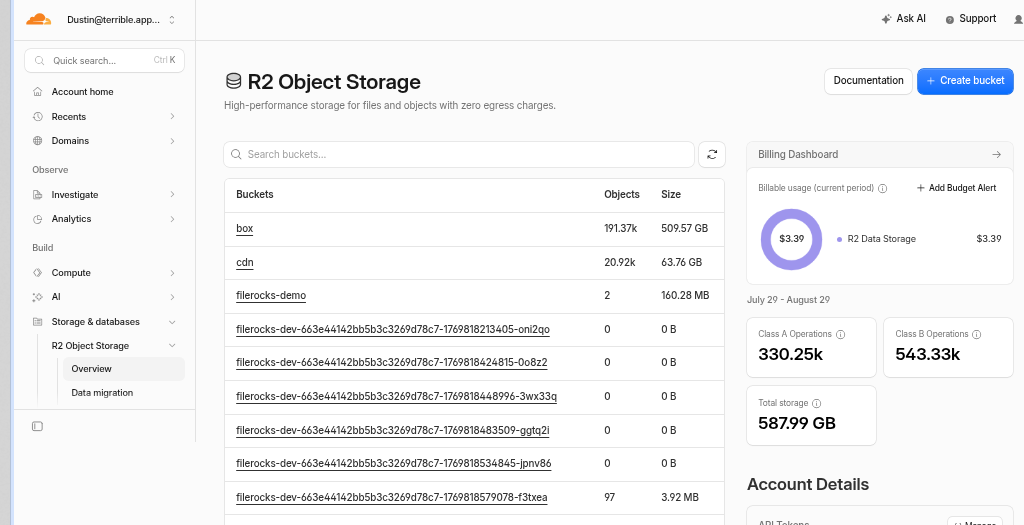
Task: Click the Search buckets field
Action: point(458,155)
